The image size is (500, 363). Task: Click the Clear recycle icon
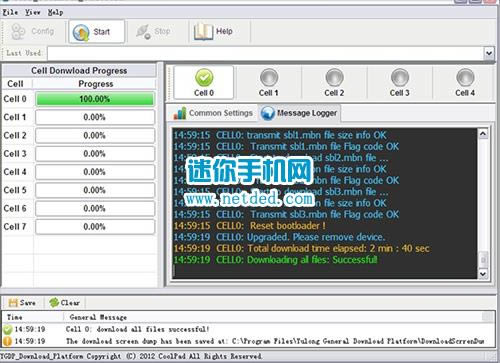coord(54,302)
